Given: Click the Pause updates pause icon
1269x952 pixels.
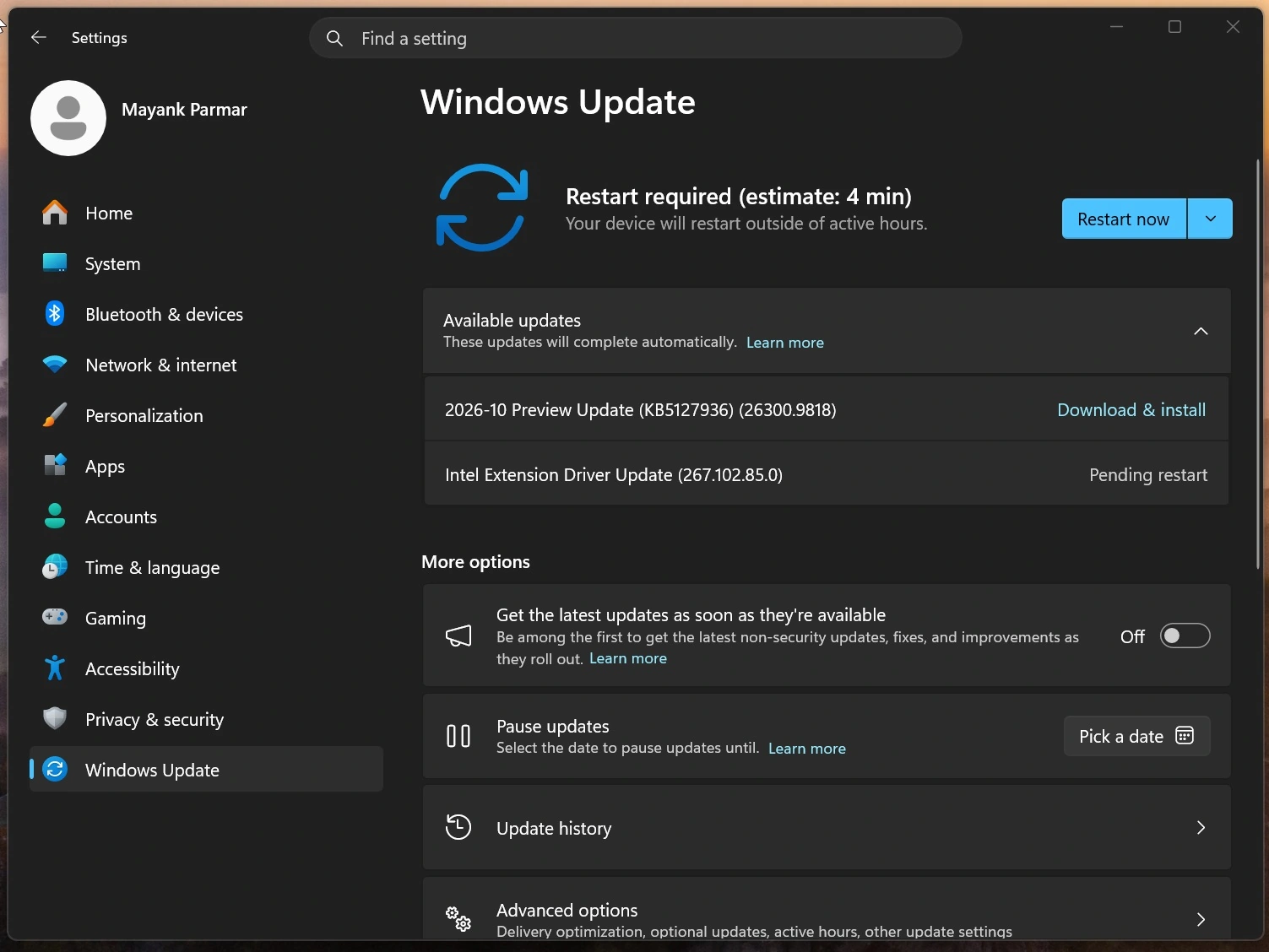Looking at the screenshot, I should point(458,736).
